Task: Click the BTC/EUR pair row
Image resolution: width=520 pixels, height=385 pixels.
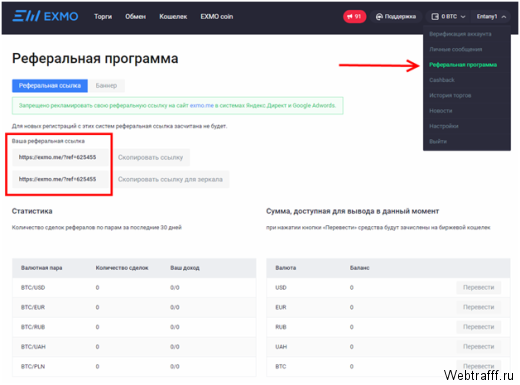Action: click(134, 307)
